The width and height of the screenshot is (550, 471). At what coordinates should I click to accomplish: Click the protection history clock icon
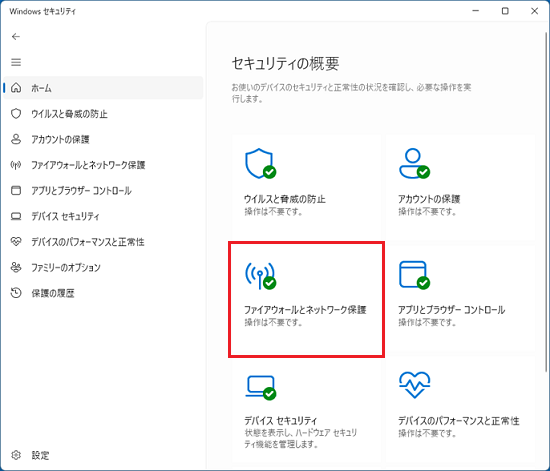pos(16,293)
